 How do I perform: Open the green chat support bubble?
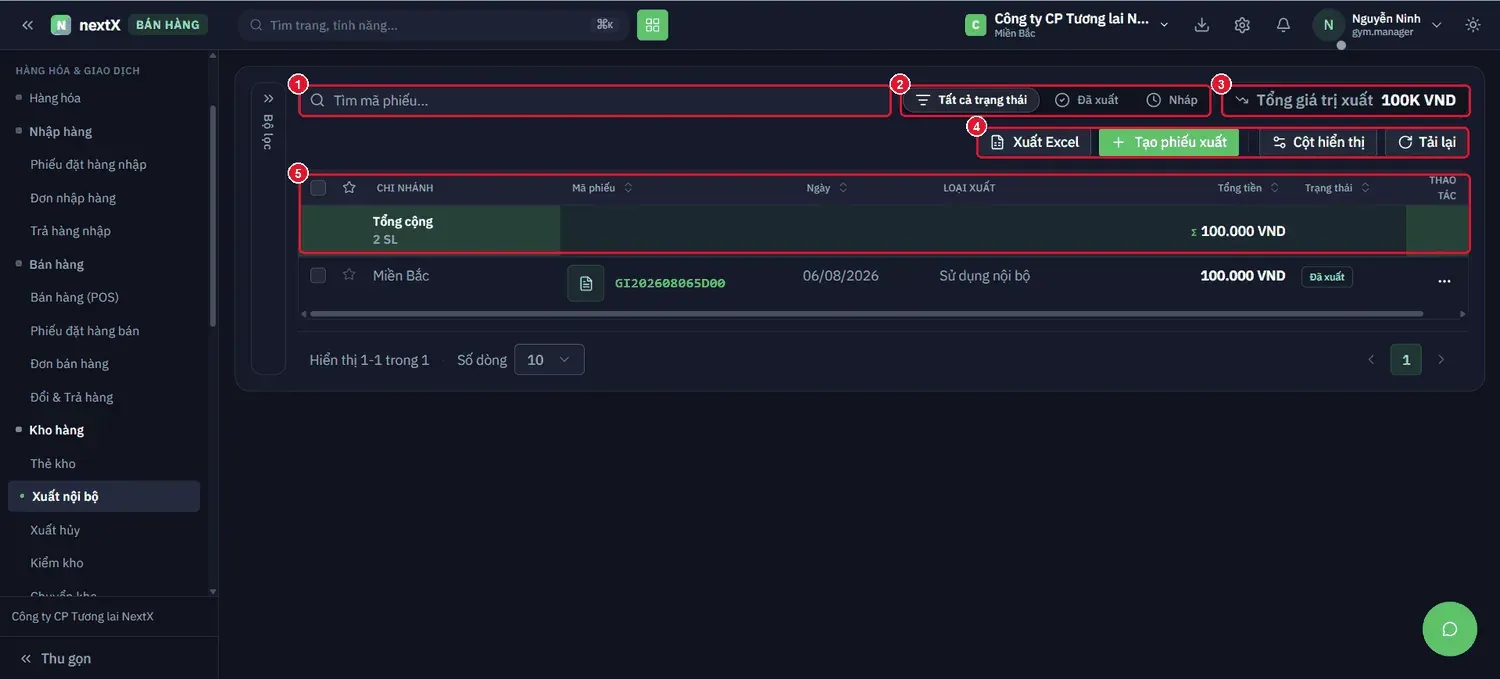pos(1450,629)
